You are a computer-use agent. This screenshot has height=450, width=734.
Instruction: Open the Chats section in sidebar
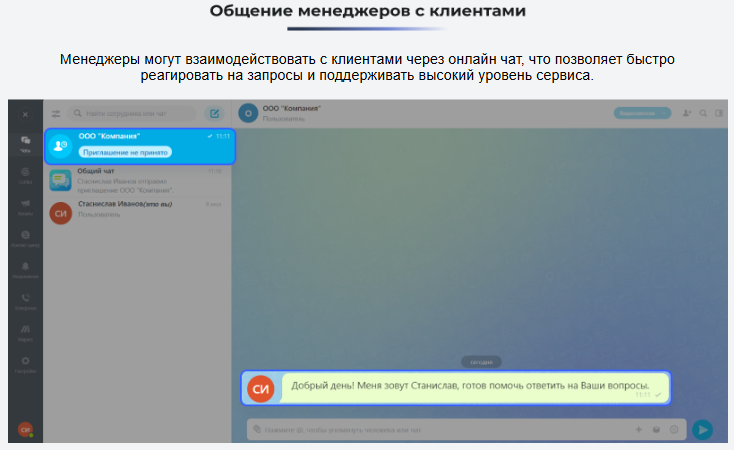25,143
